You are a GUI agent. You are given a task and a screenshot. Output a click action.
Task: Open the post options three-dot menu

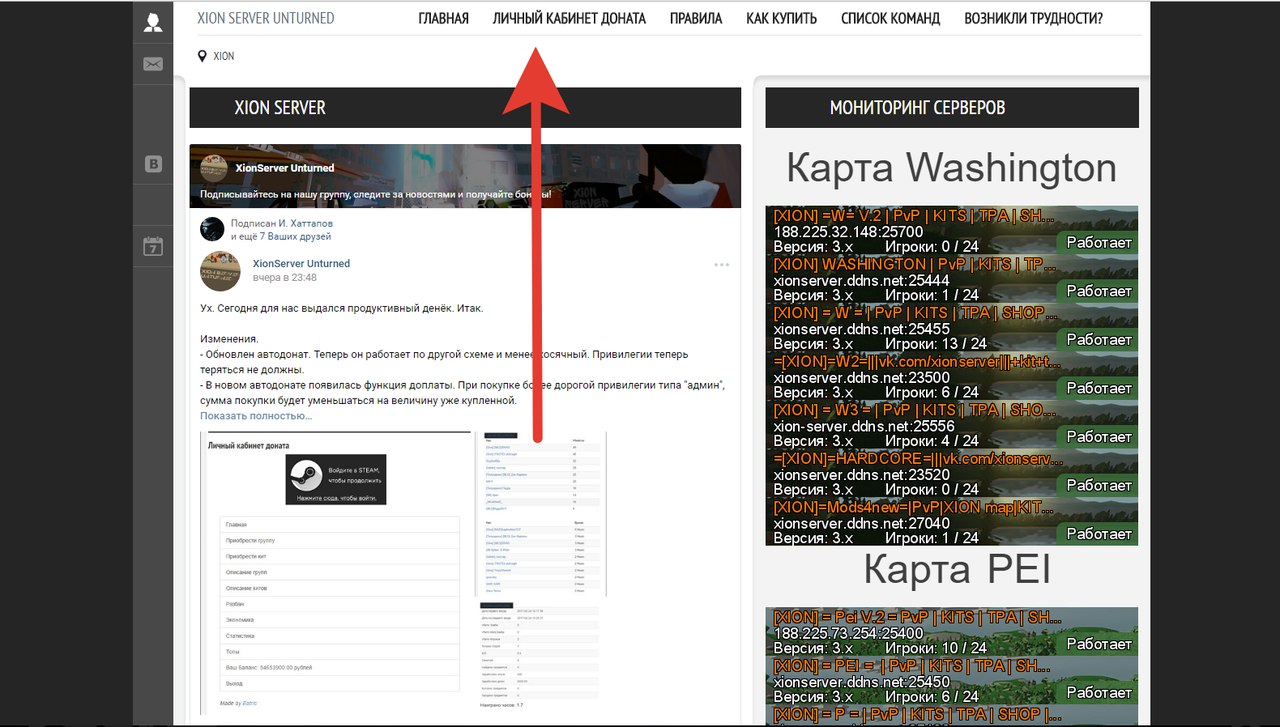point(722,265)
